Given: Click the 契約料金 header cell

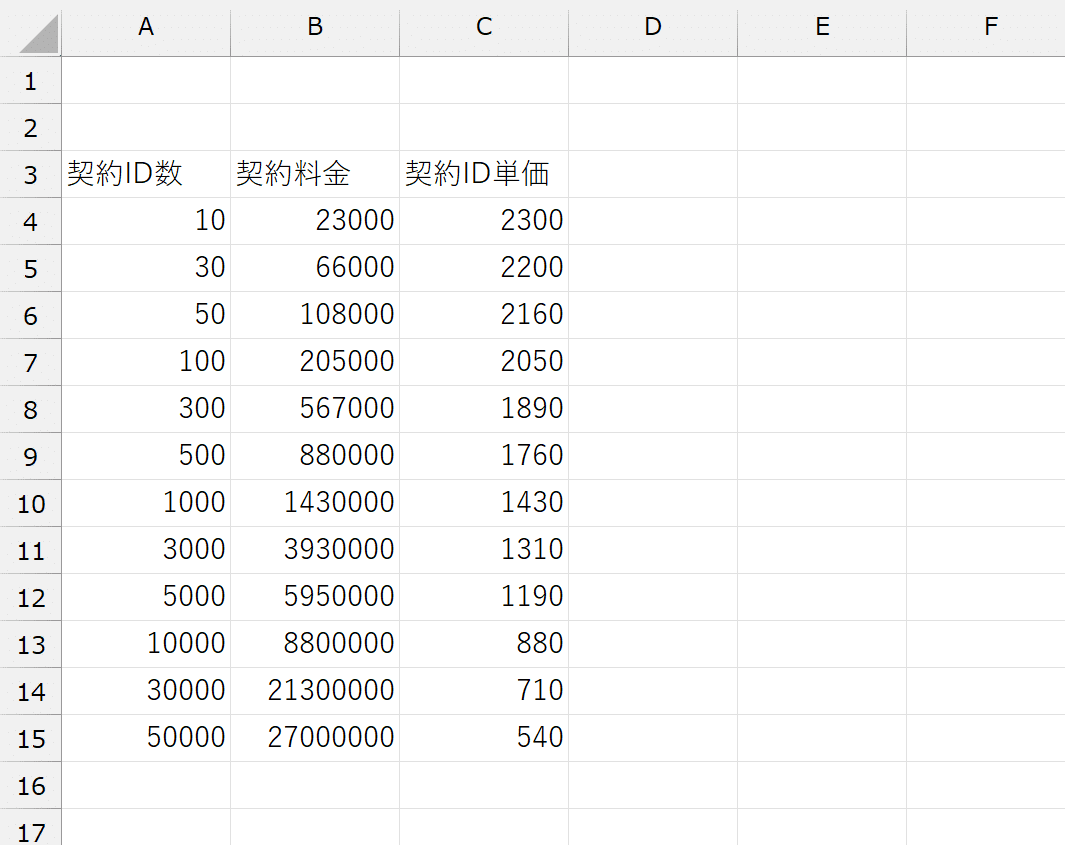Looking at the screenshot, I should tap(315, 175).
